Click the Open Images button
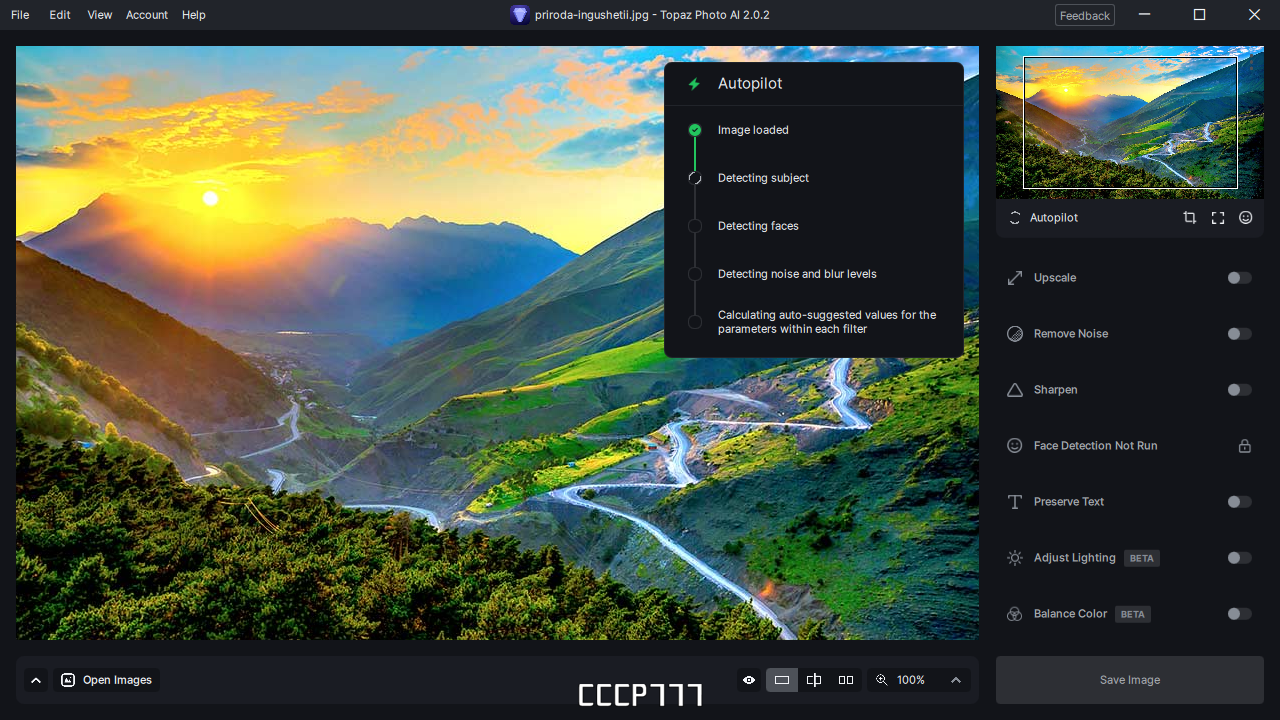The image size is (1280, 720). 106,679
